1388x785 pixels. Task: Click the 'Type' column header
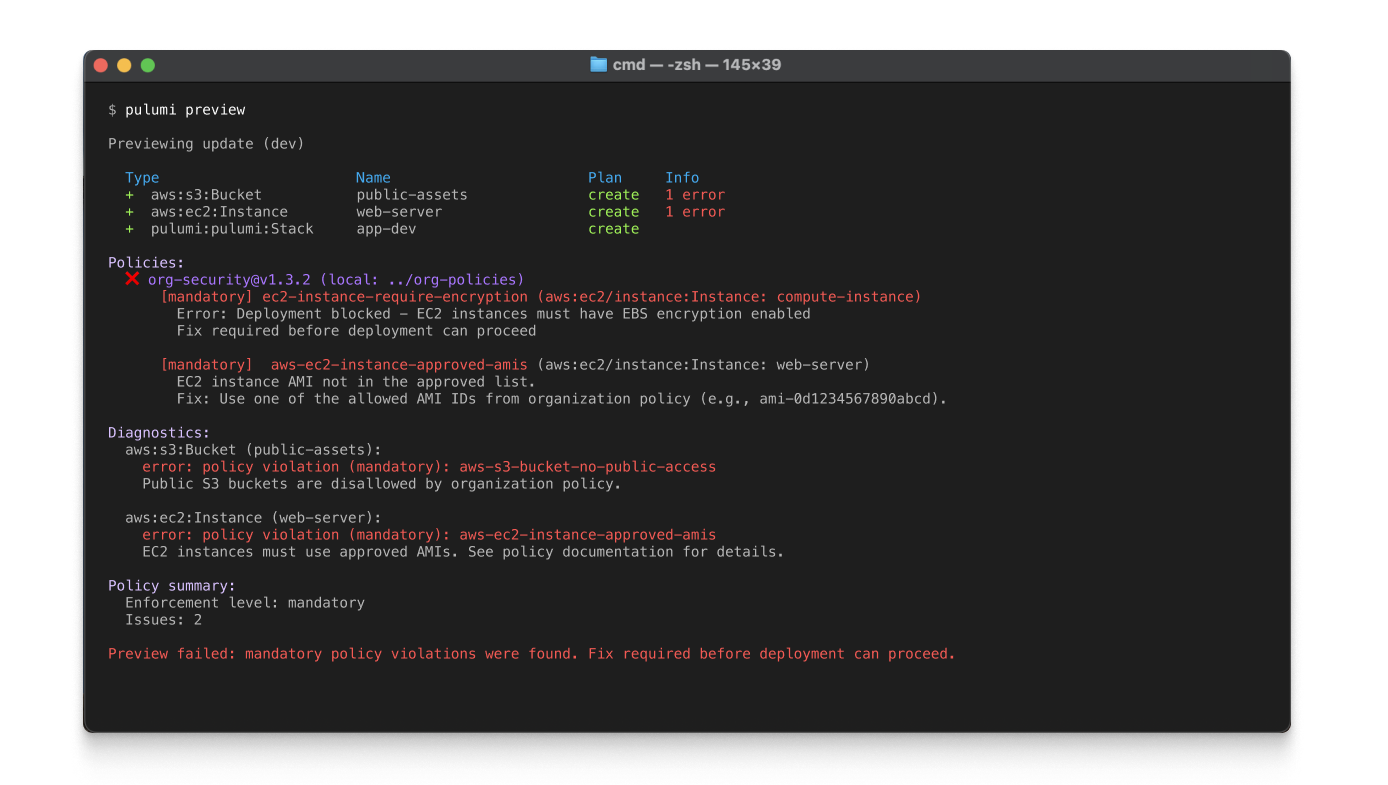142,178
